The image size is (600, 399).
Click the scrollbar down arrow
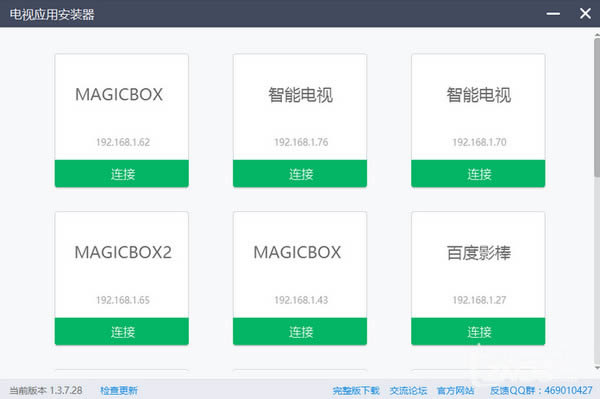coord(597,368)
